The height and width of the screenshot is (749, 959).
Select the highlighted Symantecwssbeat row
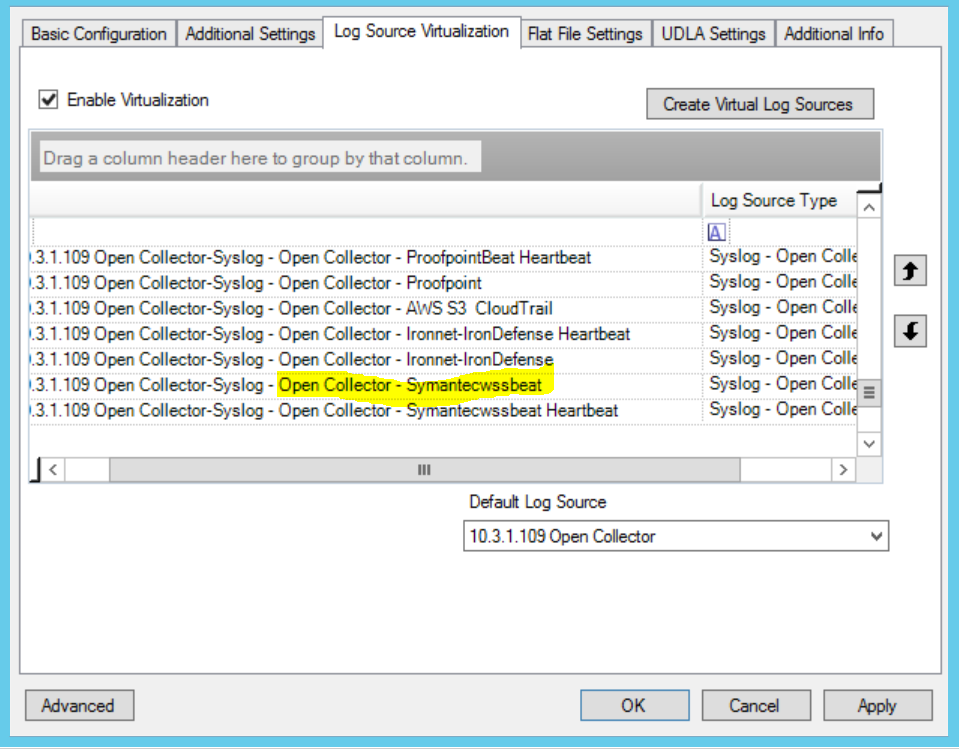pyautogui.click(x=410, y=385)
